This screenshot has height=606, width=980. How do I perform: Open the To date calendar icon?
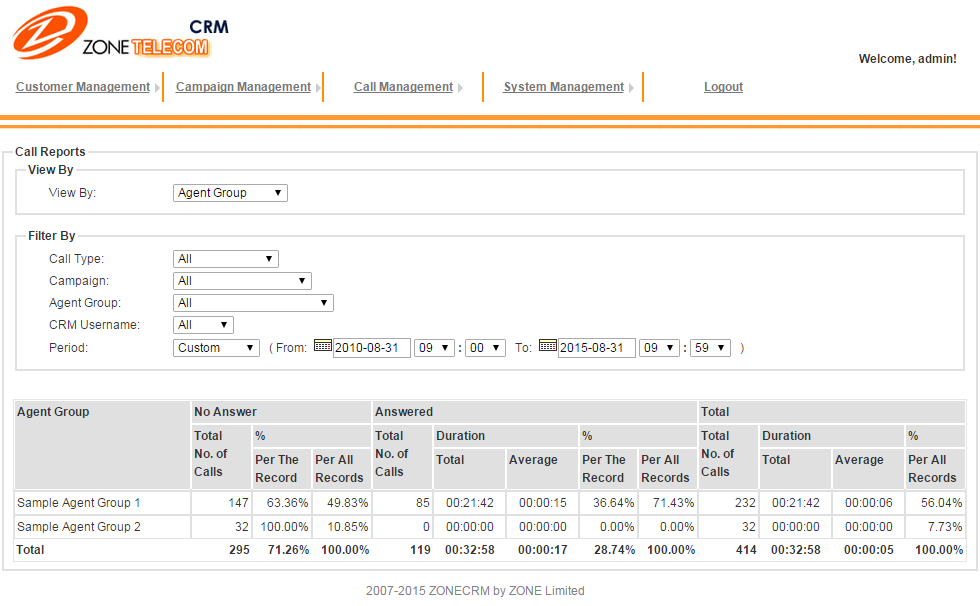tap(547, 346)
